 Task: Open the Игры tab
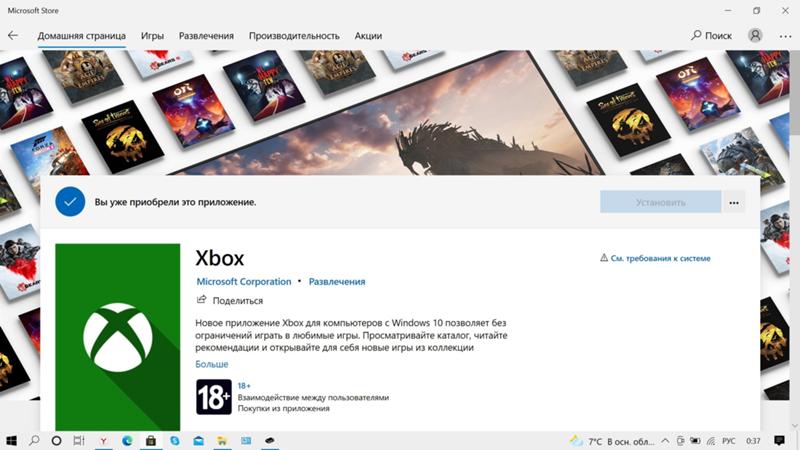coord(152,36)
